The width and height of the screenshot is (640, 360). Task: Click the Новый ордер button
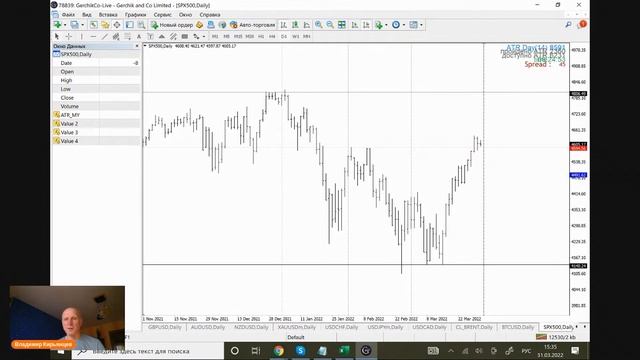pos(172,25)
